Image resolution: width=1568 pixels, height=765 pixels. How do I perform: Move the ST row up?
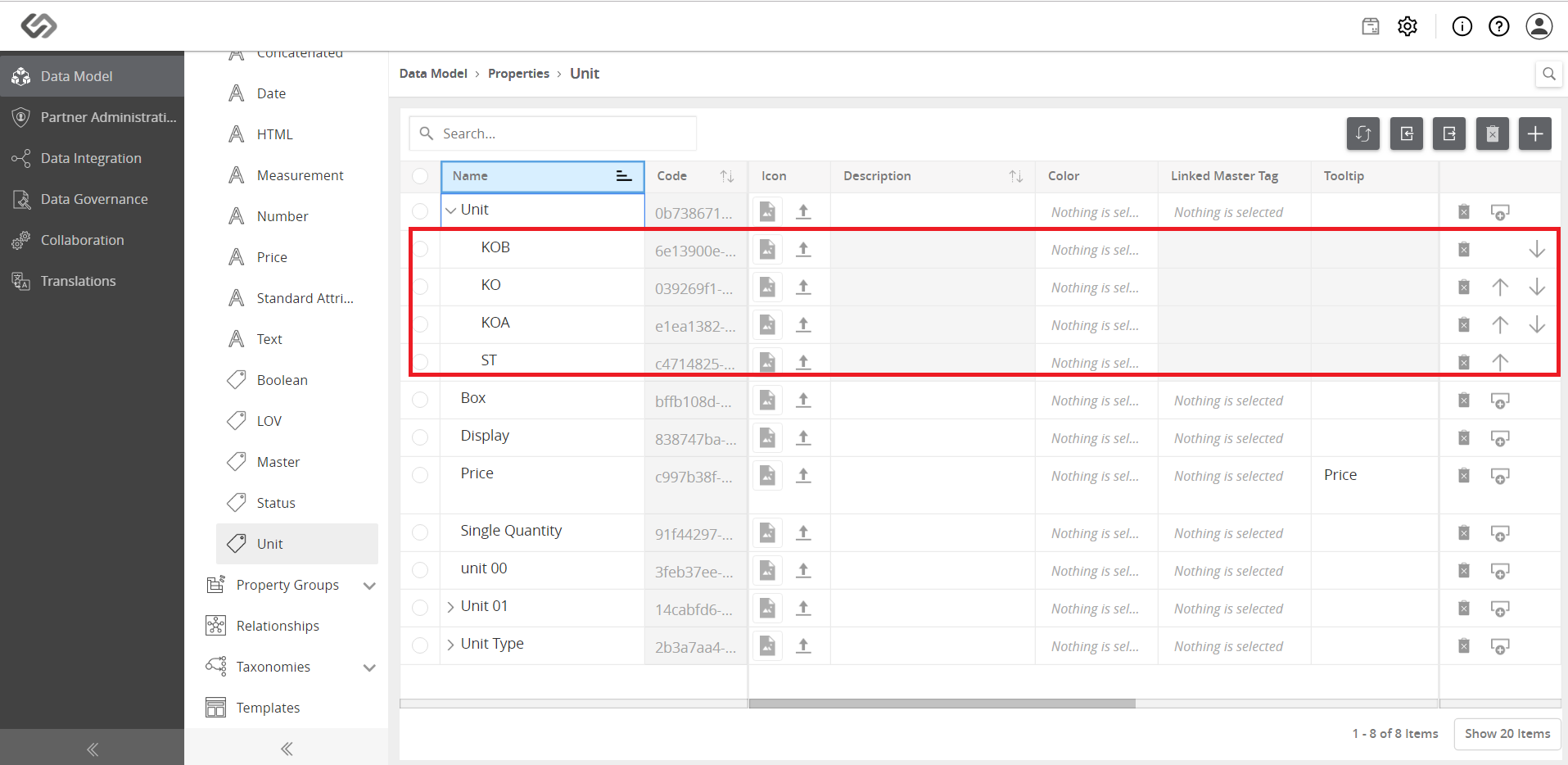coord(1500,362)
